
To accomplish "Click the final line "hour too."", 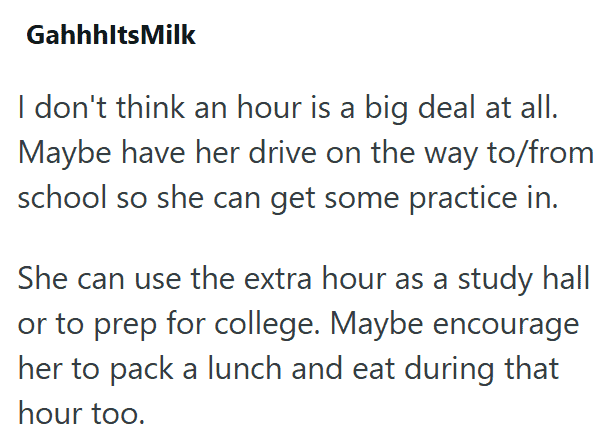I will 81,413.
